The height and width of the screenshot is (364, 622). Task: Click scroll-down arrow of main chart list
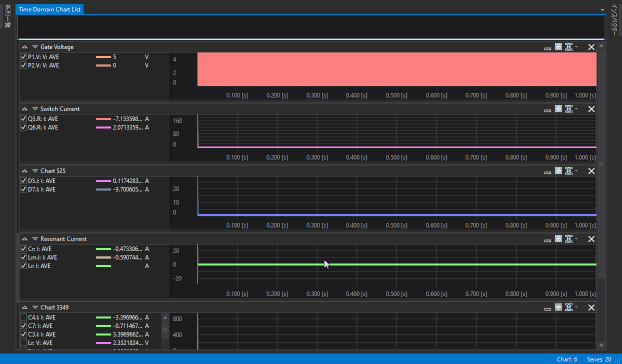pyautogui.click(x=601, y=346)
